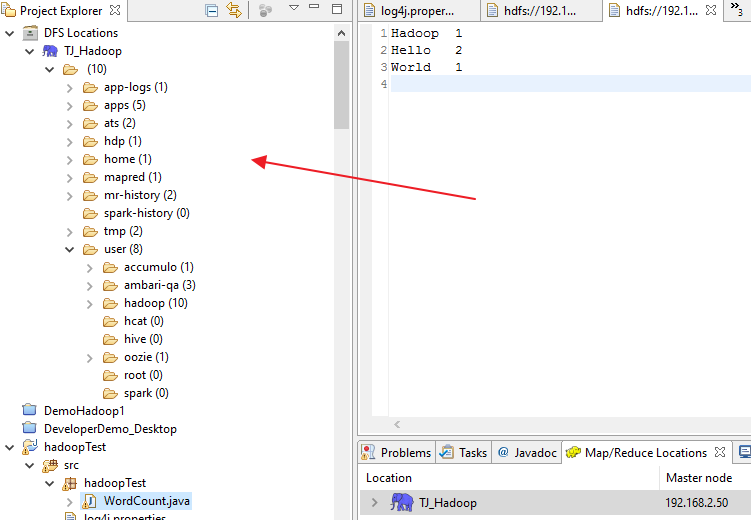Image resolution: width=751 pixels, height=520 pixels.
Task: Expand TJ_Hadoop in Map/Reduce Locations
Action: [x=375, y=503]
